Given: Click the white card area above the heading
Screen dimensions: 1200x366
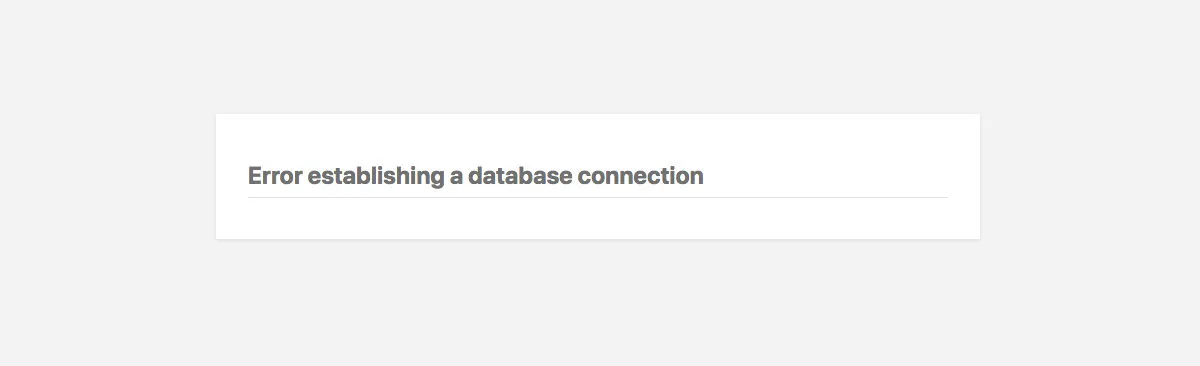Looking at the screenshot, I should tap(598, 138).
